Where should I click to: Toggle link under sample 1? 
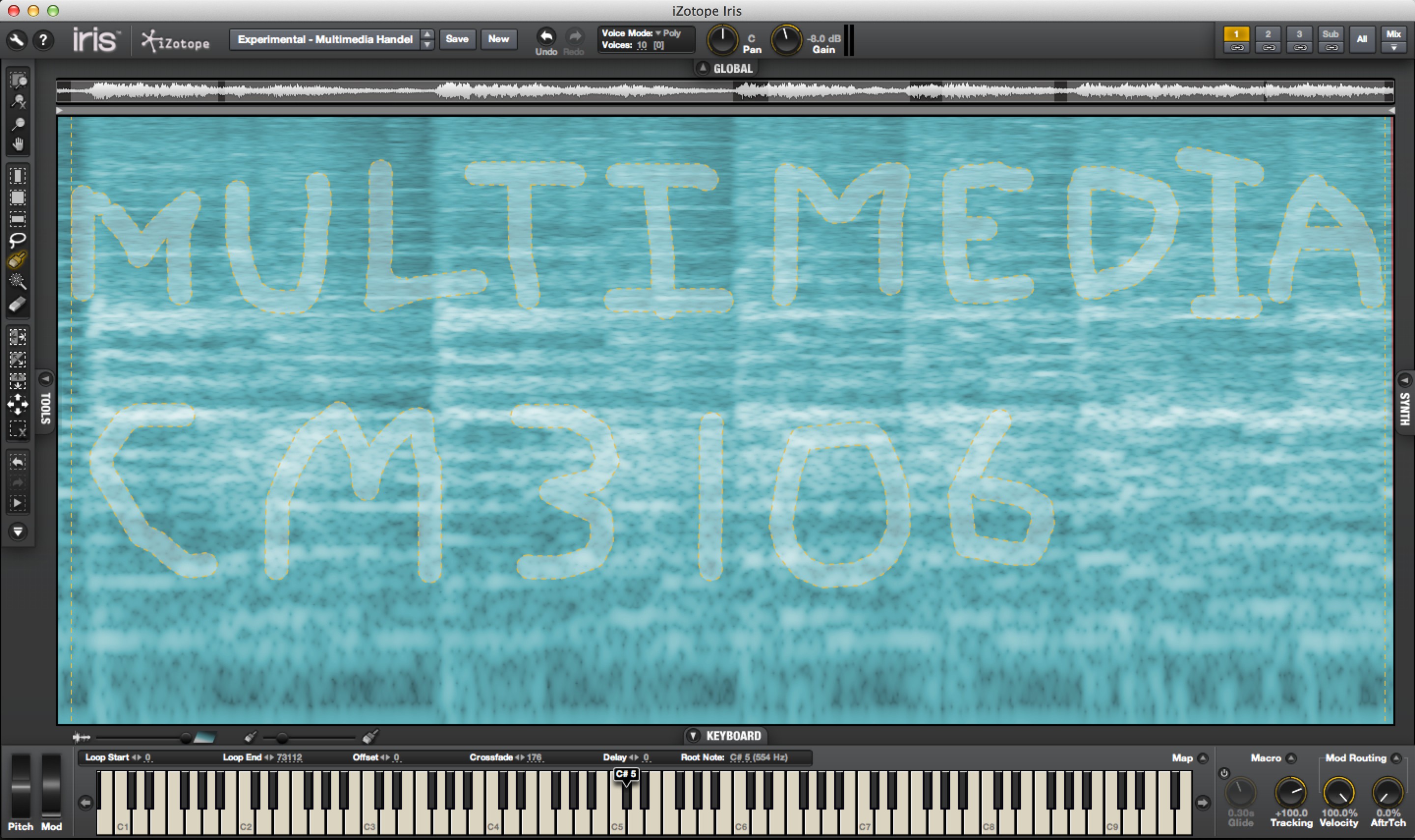[x=1236, y=48]
